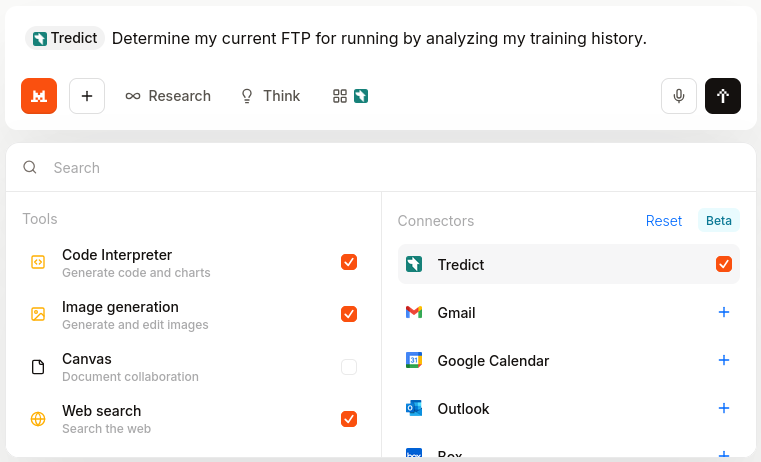The height and width of the screenshot is (462, 761).
Task: Add the Gmail connector with plus
Action: pyautogui.click(x=724, y=313)
